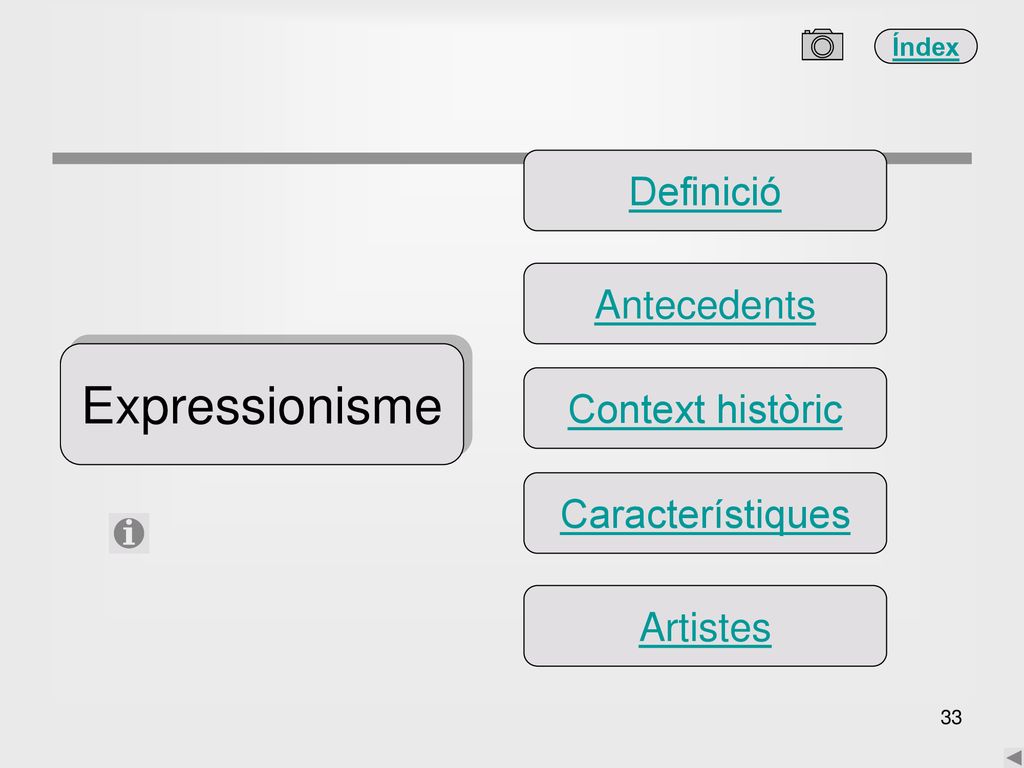
Task: Select the Expressionisme title box
Action: (262, 404)
